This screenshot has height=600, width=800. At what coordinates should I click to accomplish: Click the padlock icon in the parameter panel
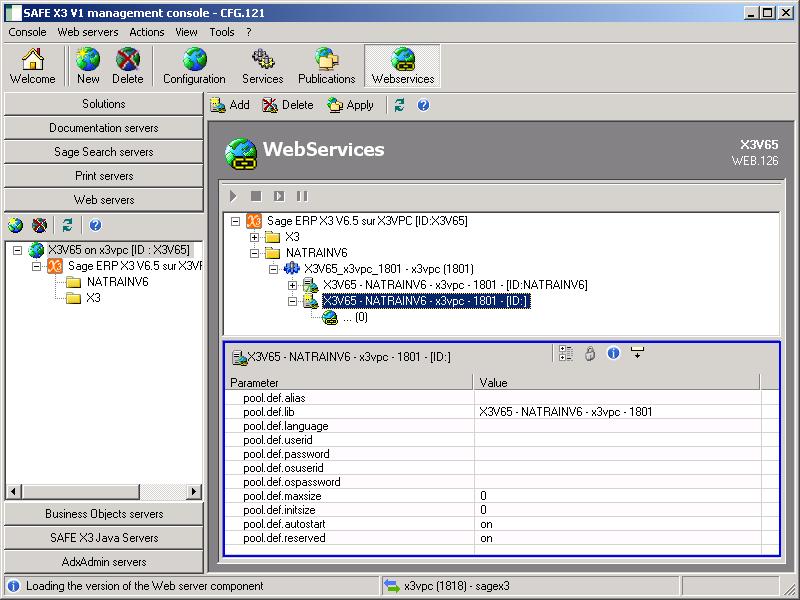[x=590, y=353]
